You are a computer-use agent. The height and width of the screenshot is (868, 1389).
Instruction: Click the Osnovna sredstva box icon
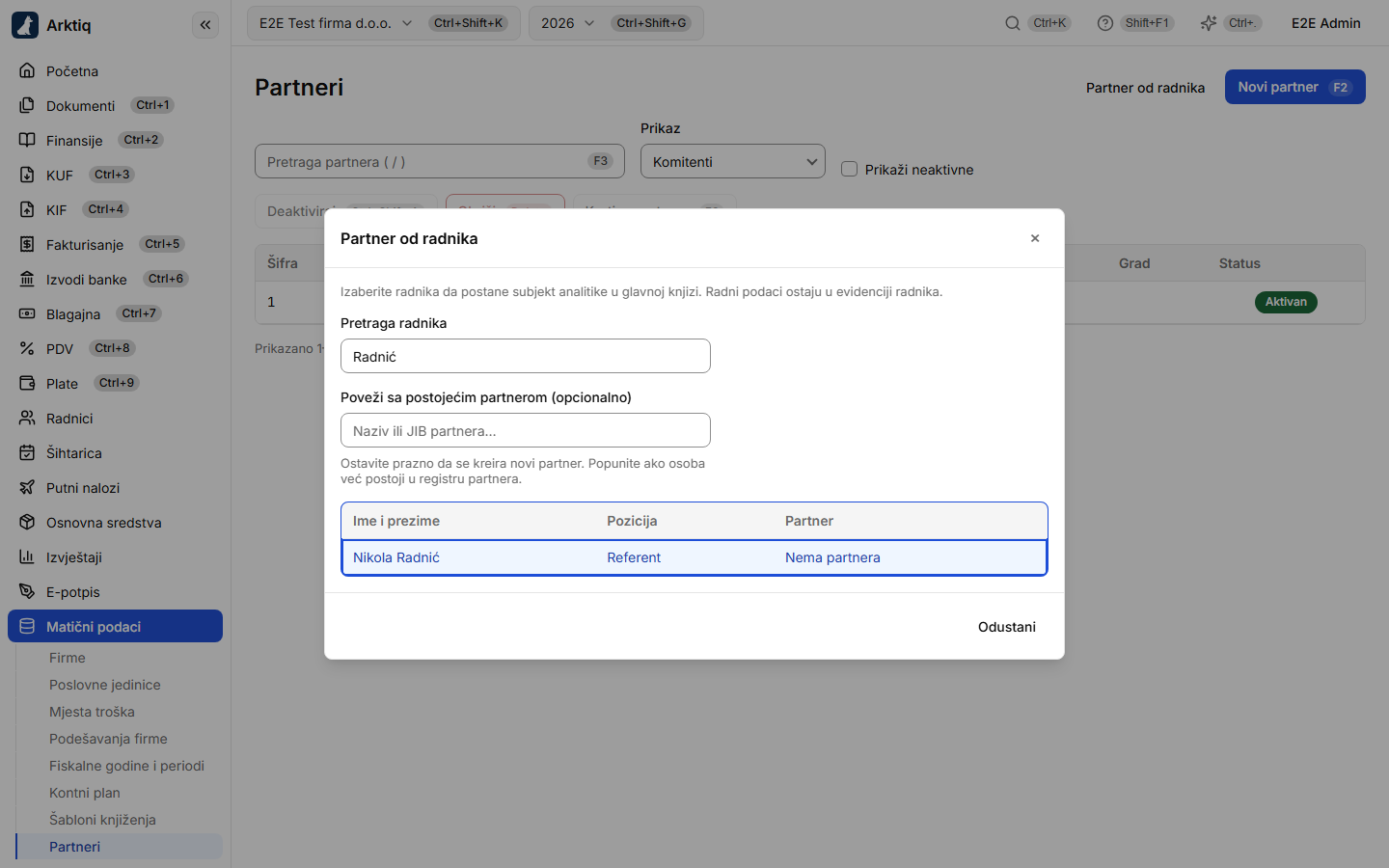(27, 522)
